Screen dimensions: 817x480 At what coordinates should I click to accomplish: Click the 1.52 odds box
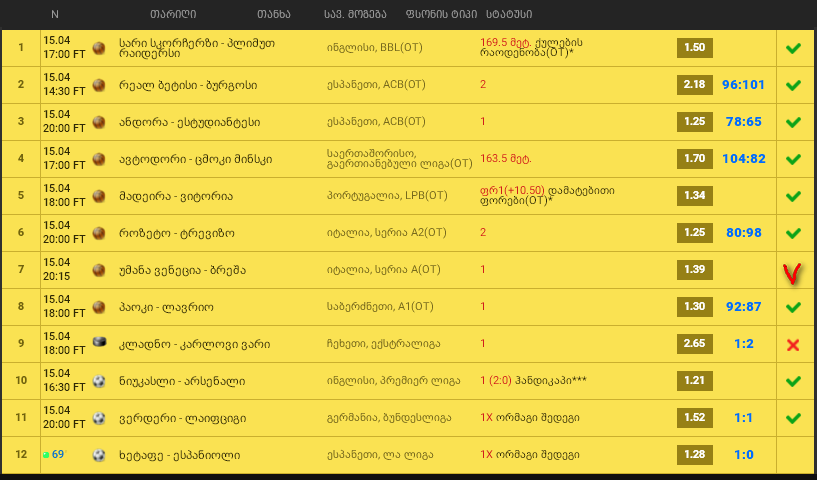[695, 417]
